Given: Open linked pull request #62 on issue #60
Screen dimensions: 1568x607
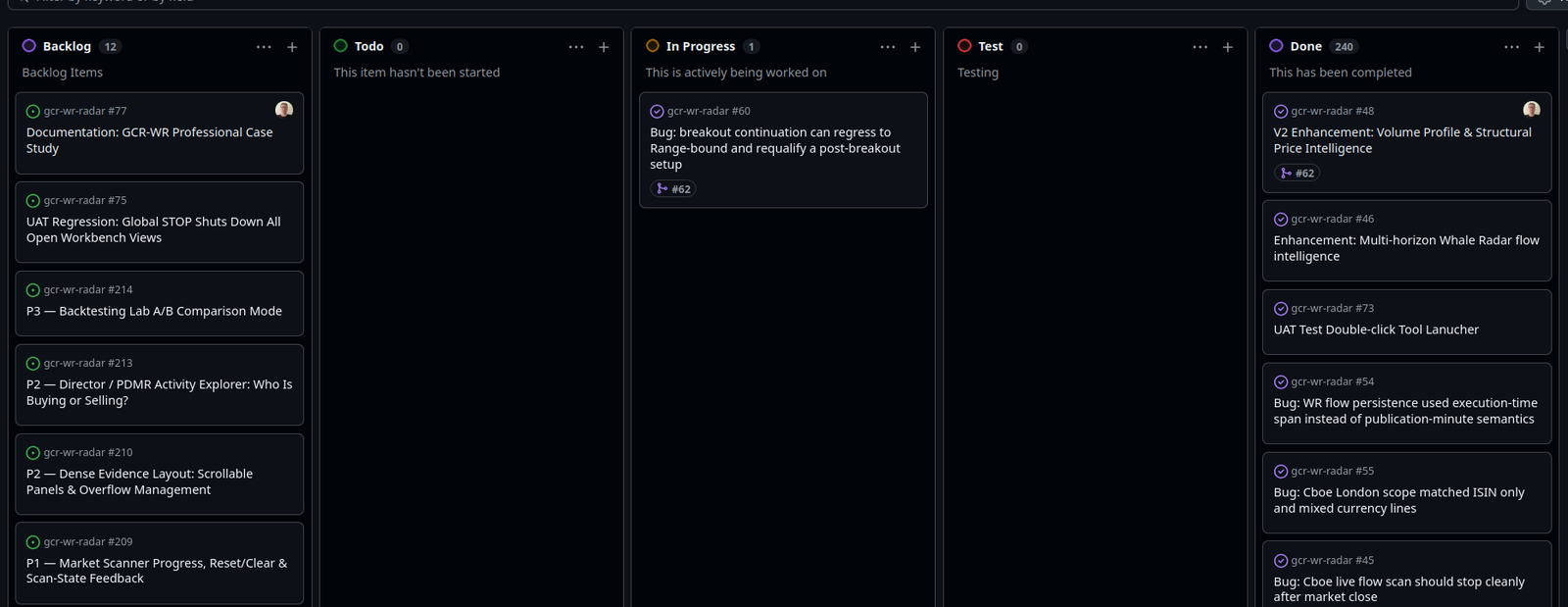Looking at the screenshot, I should coord(673,189).
